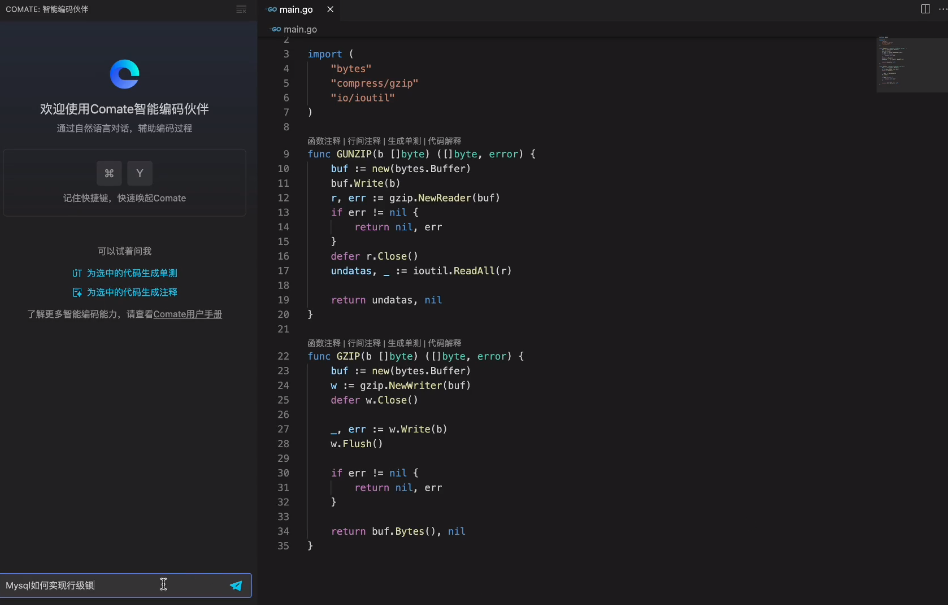Click the Comate logo in welcome panel
Image resolution: width=948 pixels, height=605 pixels.
tap(125, 74)
